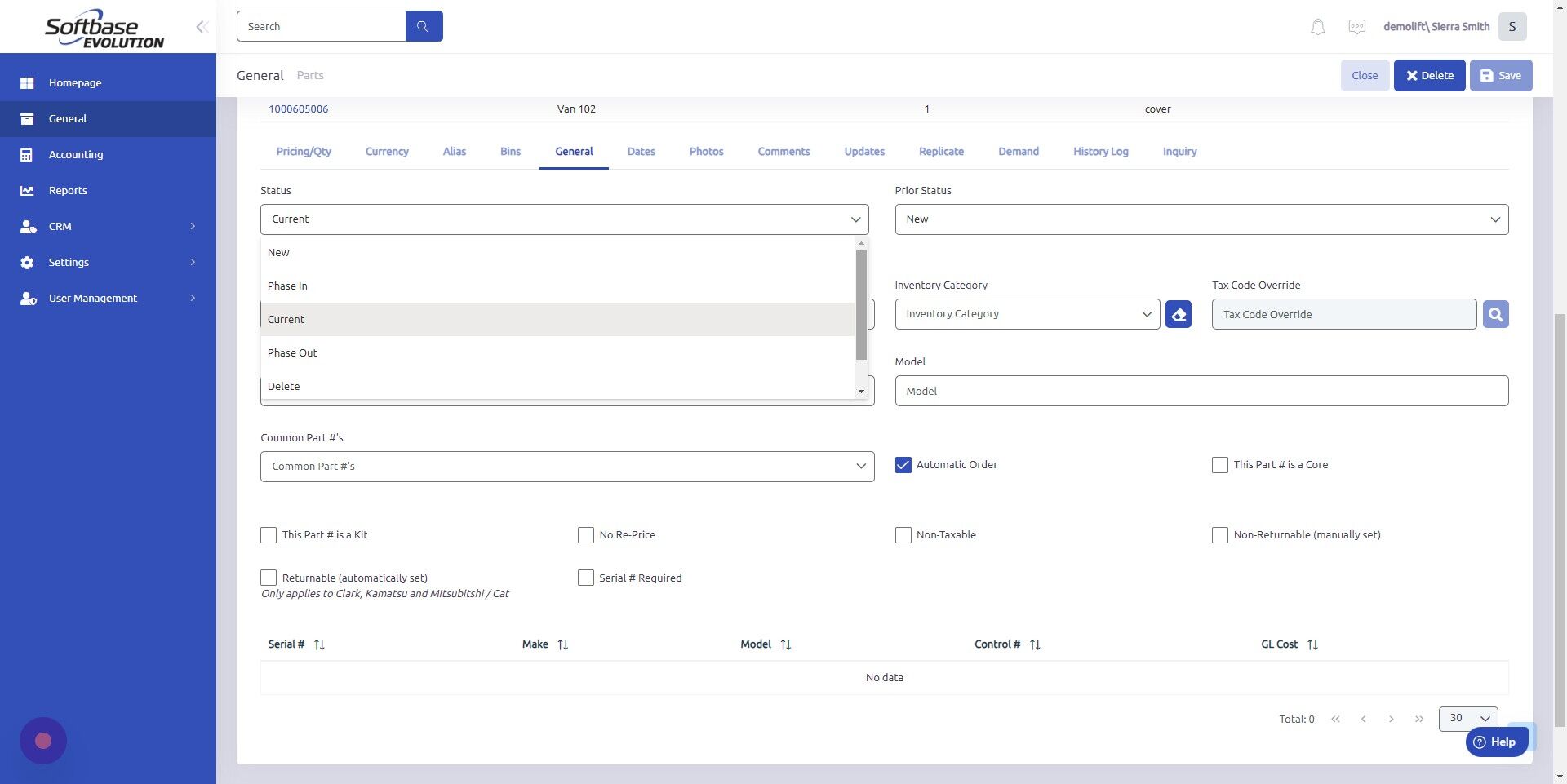Open Tax Code Override lookup magnifier
1567x784 pixels.
1495,313
